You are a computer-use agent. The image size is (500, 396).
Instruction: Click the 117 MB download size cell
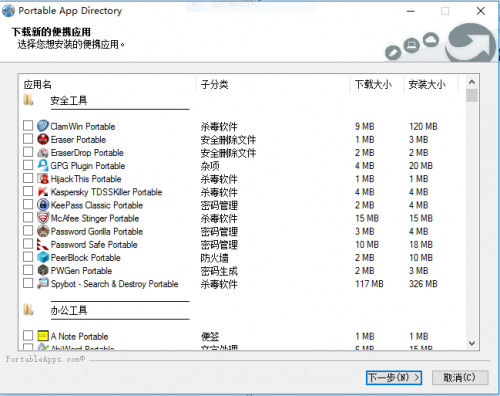click(369, 284)
